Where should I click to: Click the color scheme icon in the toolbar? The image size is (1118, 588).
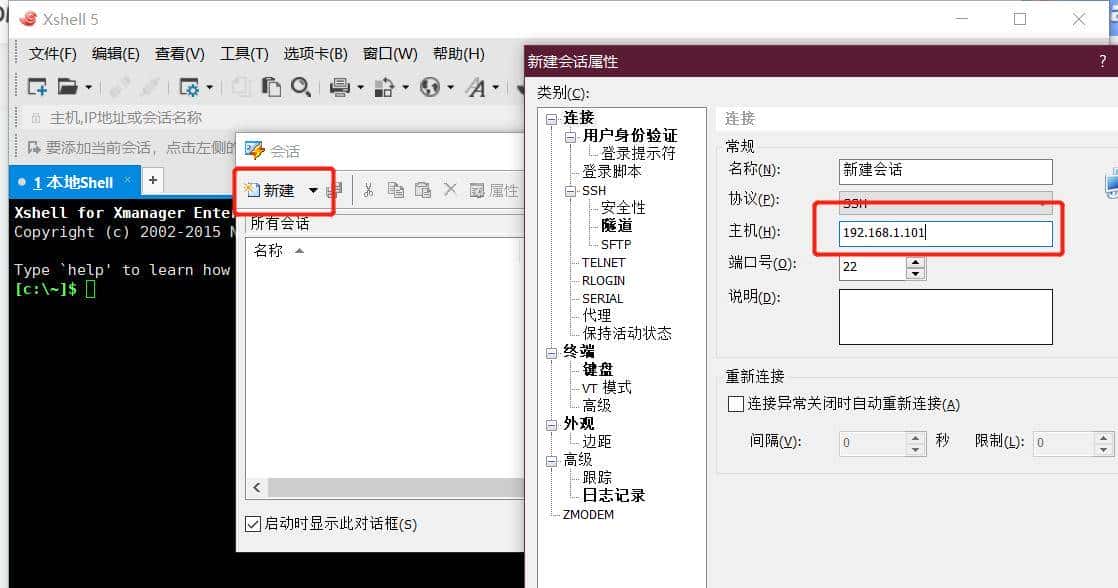pos(384,88)
